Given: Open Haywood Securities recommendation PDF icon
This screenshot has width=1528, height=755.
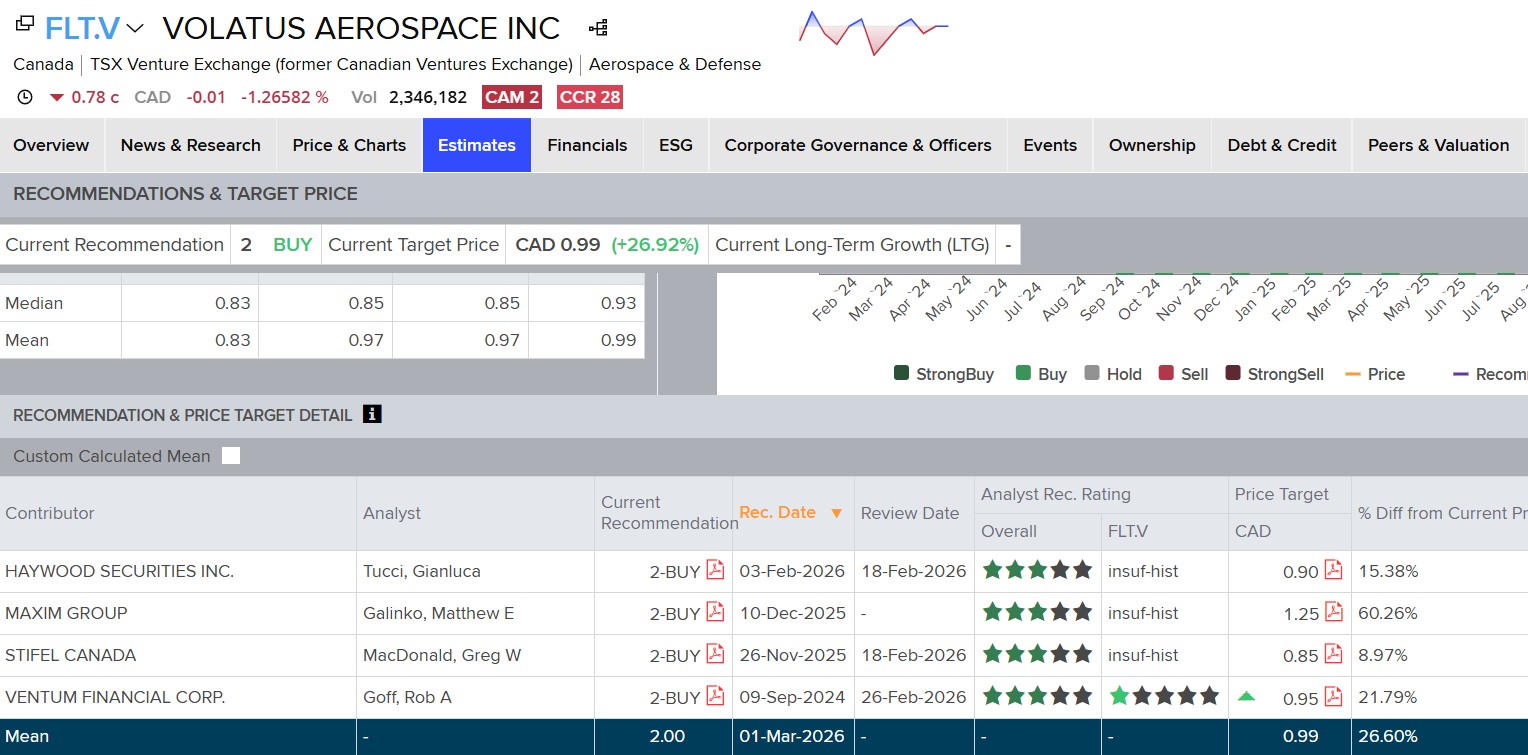Looking at the screenshot, I should tap(715, 570).
